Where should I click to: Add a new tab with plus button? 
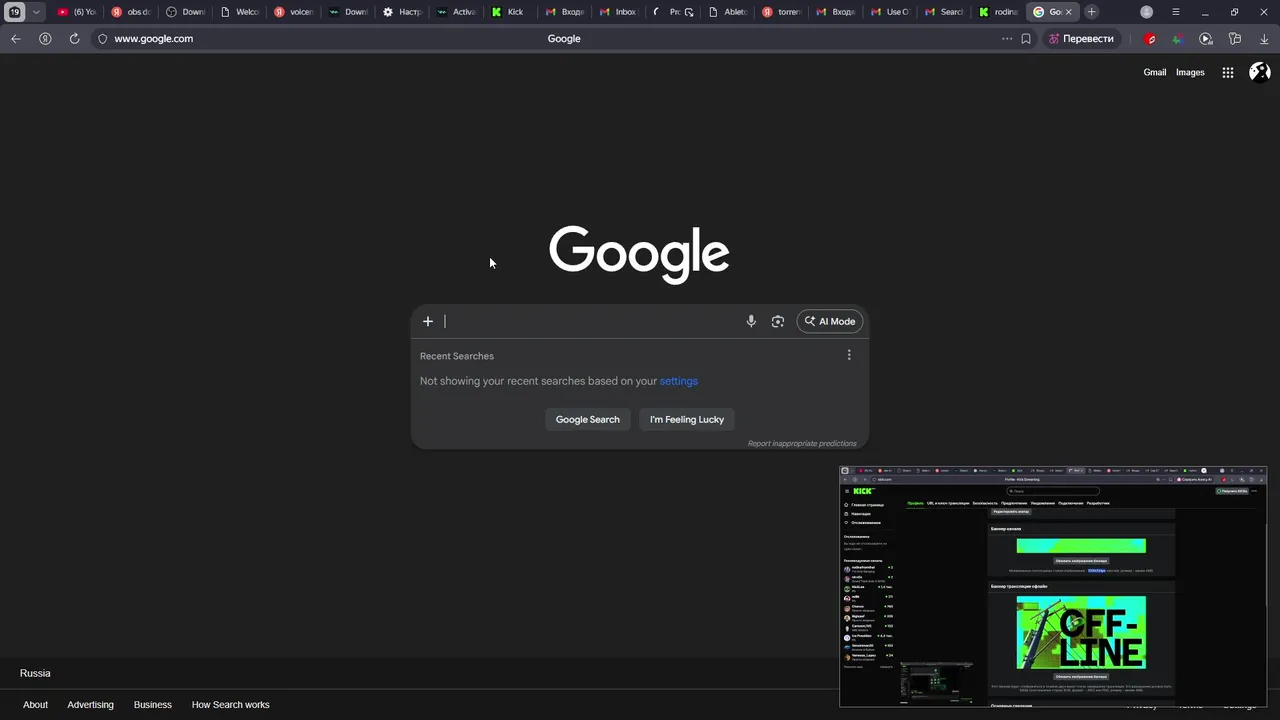(1092, 12)
